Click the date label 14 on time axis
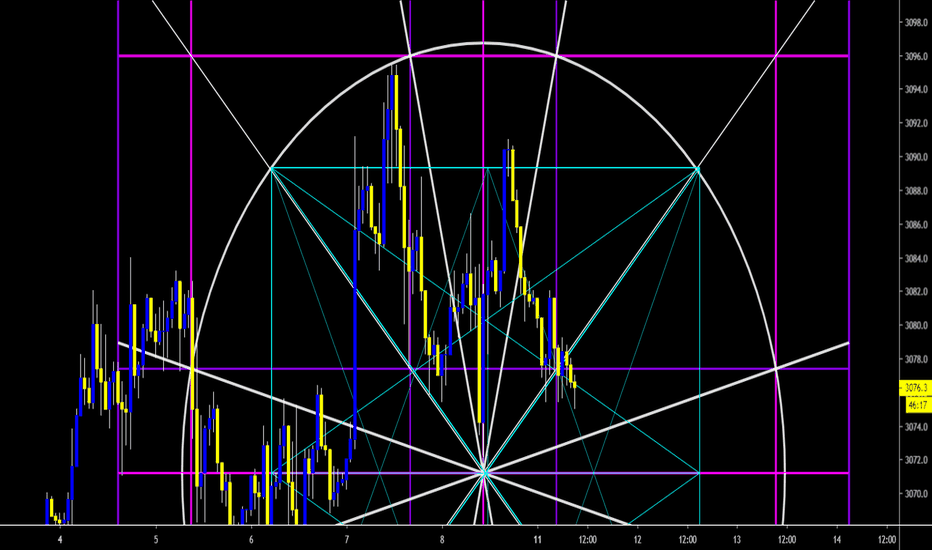 tap(837, 540)
